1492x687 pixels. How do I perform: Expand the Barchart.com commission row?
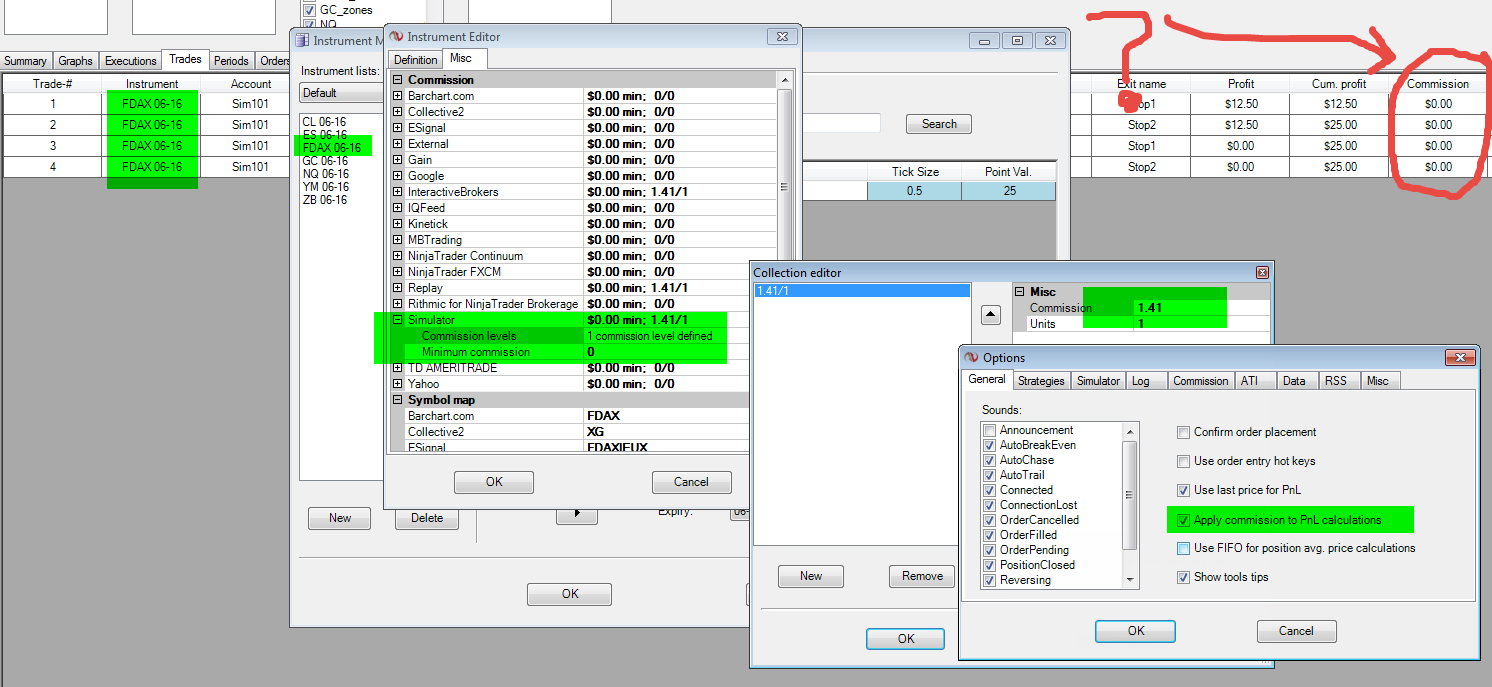(397, 96)
